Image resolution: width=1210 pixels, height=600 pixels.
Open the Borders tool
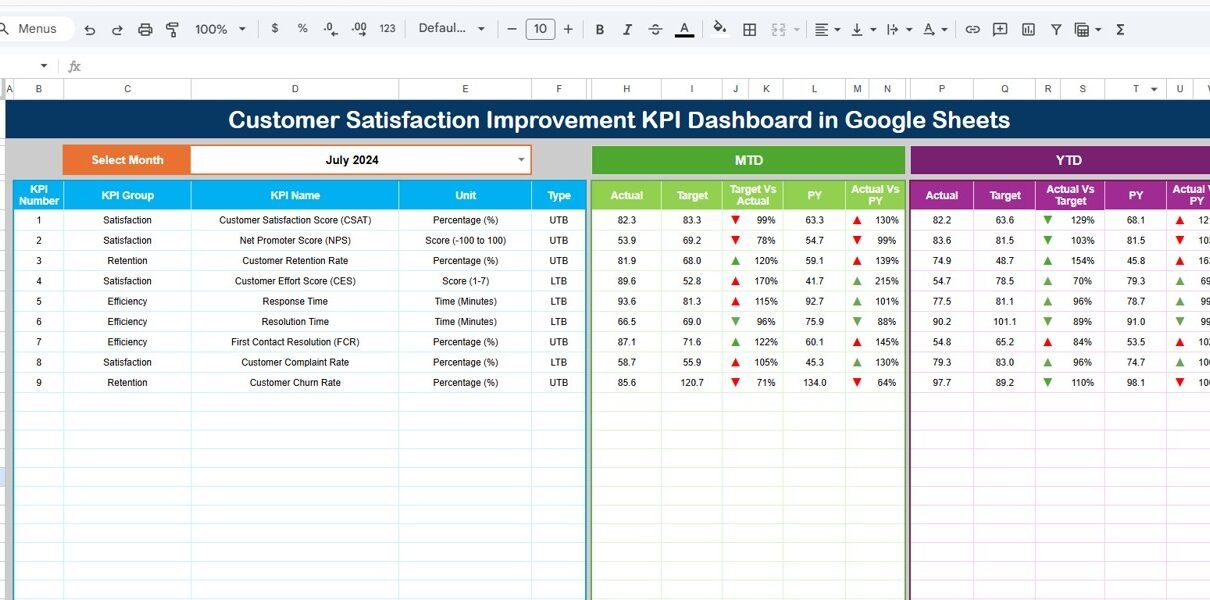click(x=749, y=30)
